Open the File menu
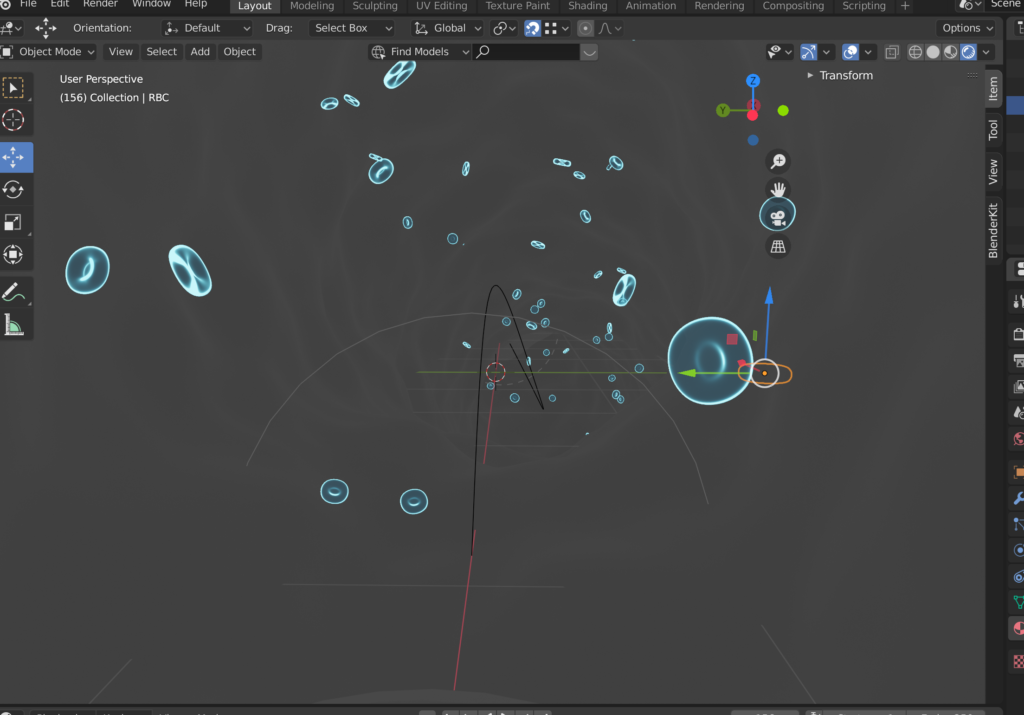This screenshot has height=715, width=1024. click(28, 5)
